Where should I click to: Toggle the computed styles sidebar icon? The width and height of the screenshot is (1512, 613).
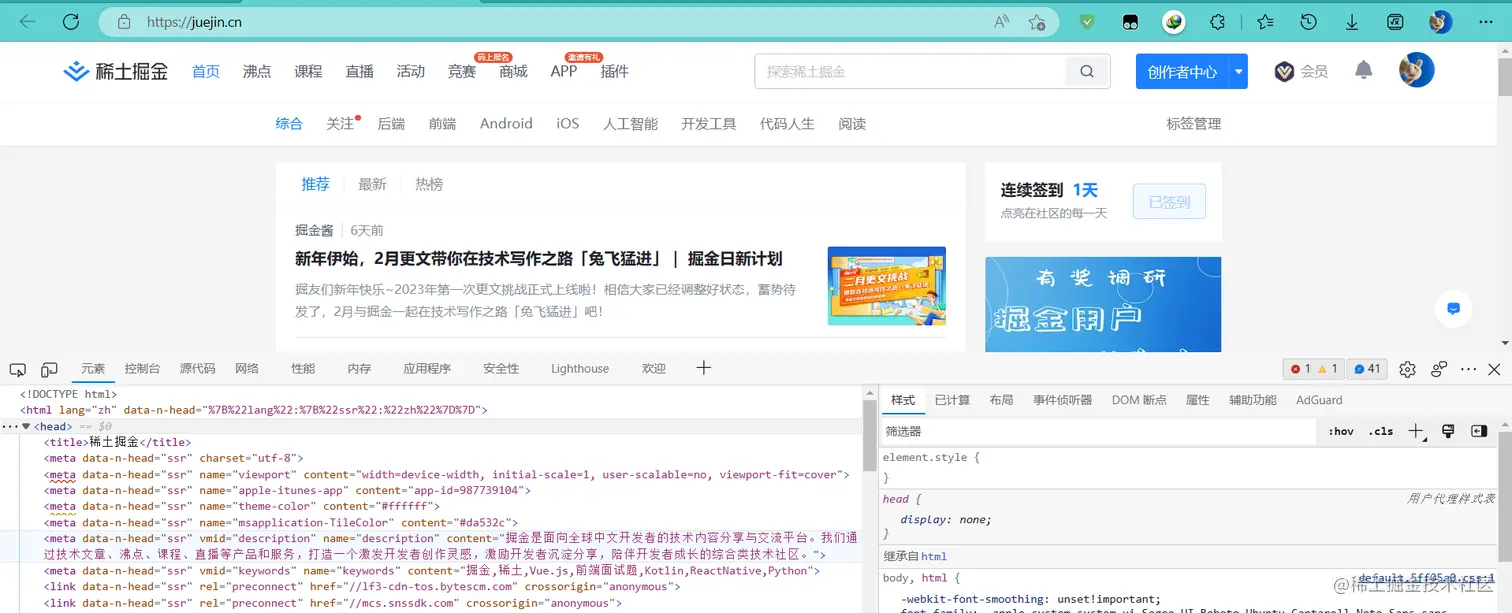pos(1479,431)
